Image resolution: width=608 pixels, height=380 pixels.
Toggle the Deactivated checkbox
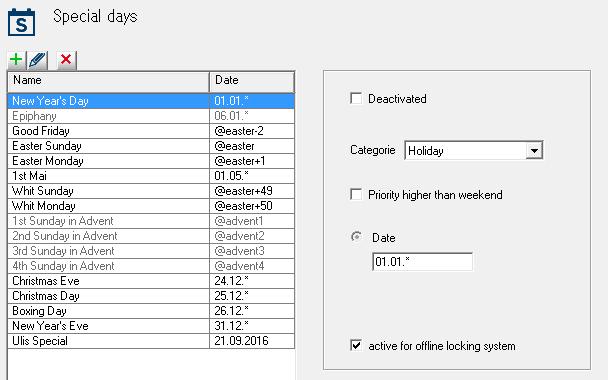point(356,98)
